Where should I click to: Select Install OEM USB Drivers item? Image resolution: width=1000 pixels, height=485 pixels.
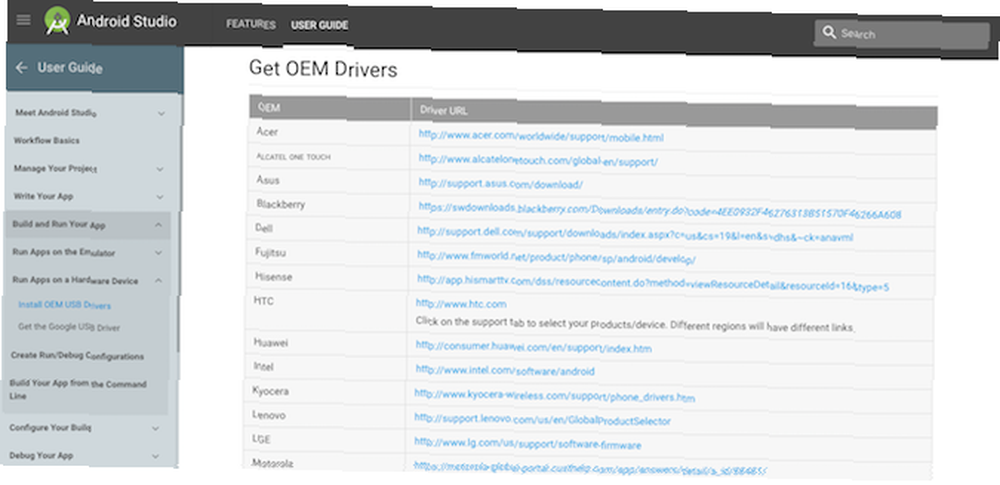point(64,305)
